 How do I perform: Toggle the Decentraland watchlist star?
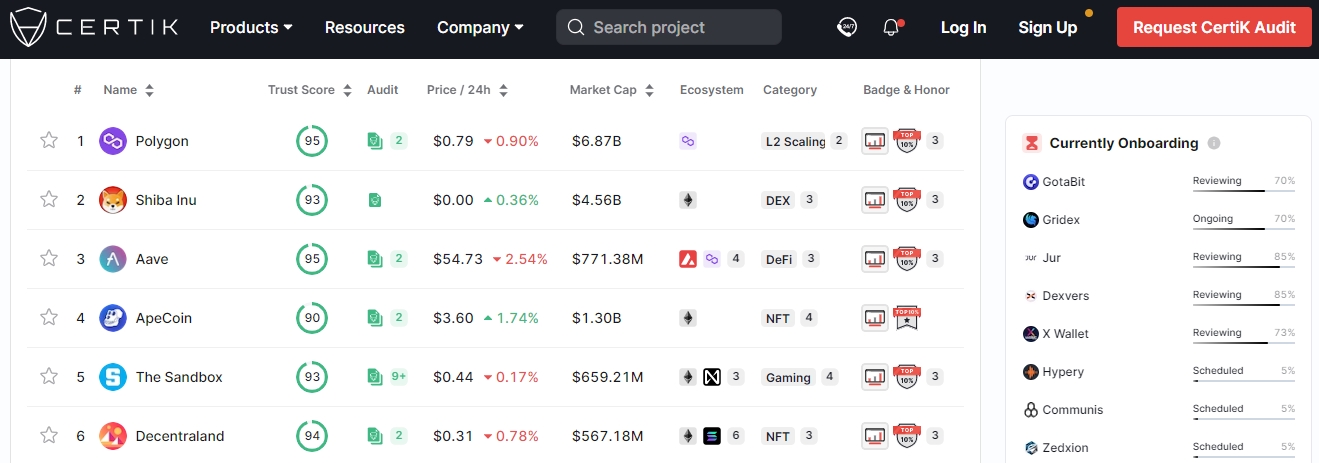[49, 436]
